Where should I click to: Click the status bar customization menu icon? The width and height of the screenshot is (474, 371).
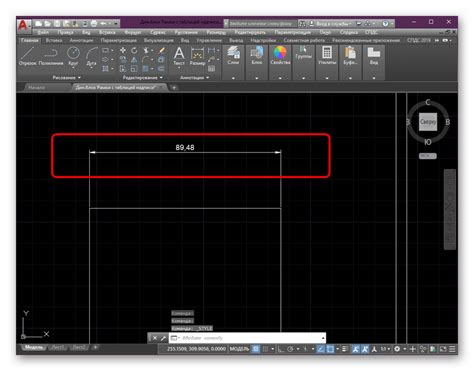coord(452,349)
